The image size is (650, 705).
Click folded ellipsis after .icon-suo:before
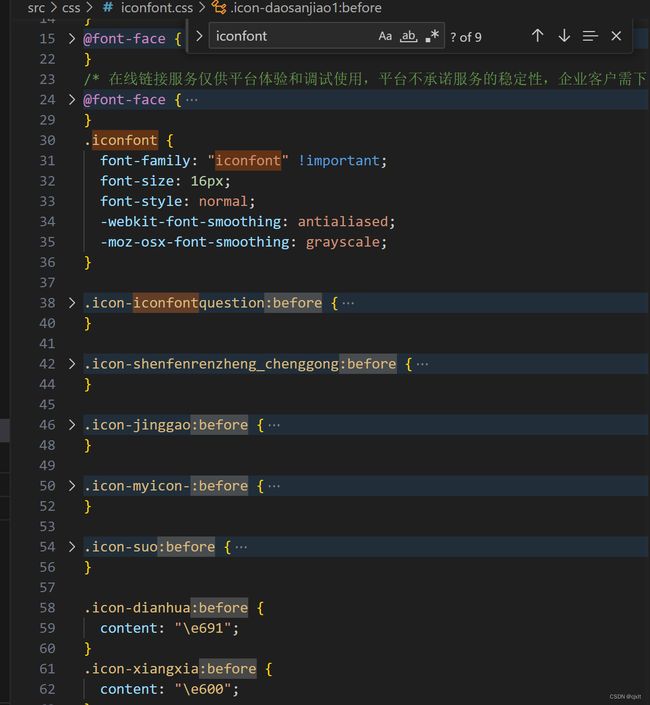click(241, 547)
